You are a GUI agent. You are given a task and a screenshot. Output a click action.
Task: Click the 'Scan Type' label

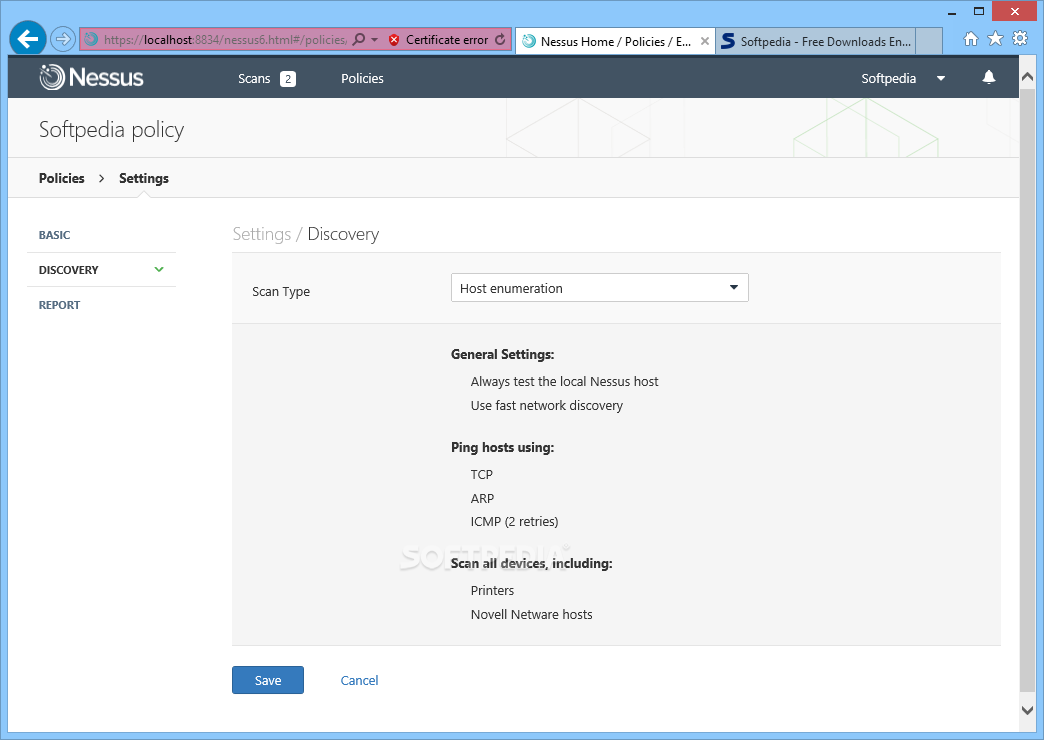tap(281, 292)
